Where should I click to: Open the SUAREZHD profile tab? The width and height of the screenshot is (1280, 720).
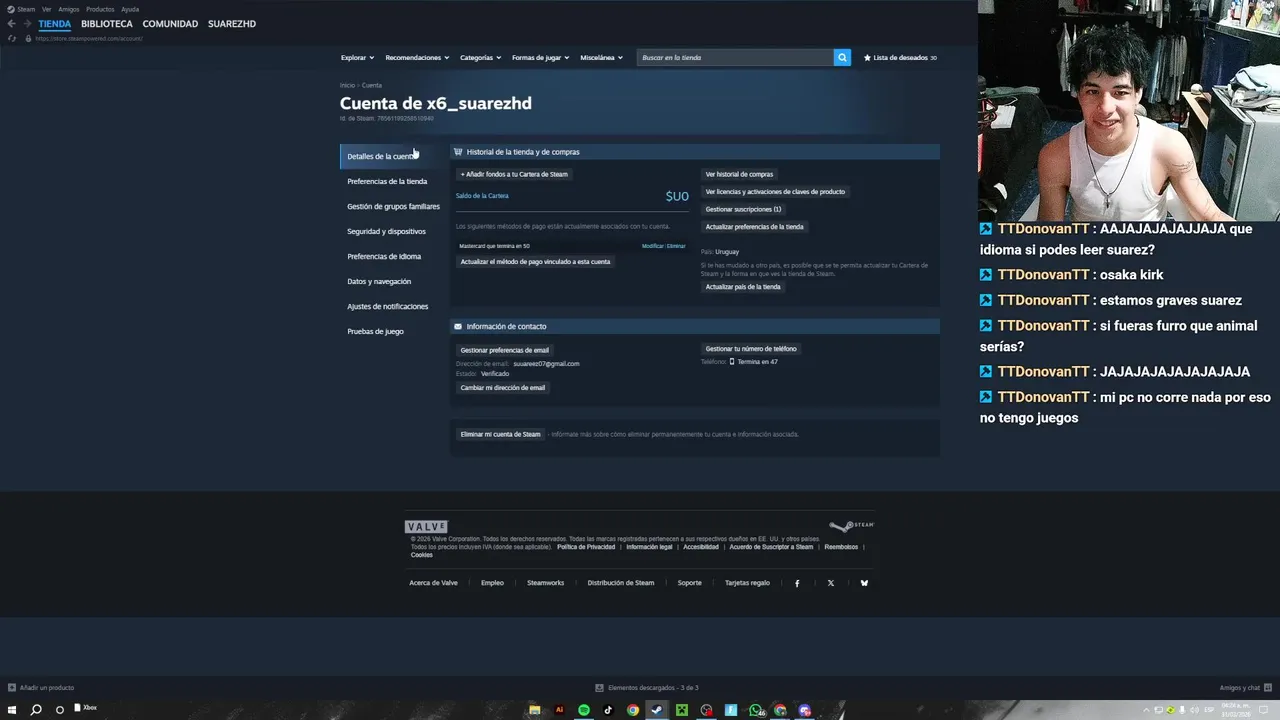coord(232,24)
